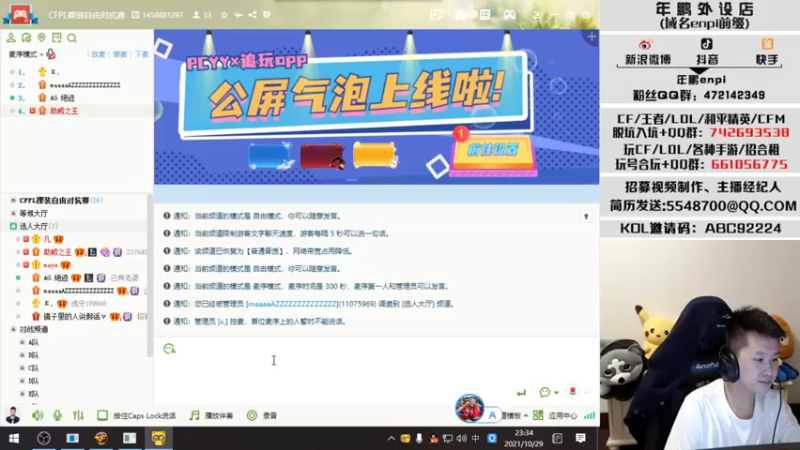800x450 pixels.
Task: Click the channel list vertical scrollbar
Action: tap(149, 276)
